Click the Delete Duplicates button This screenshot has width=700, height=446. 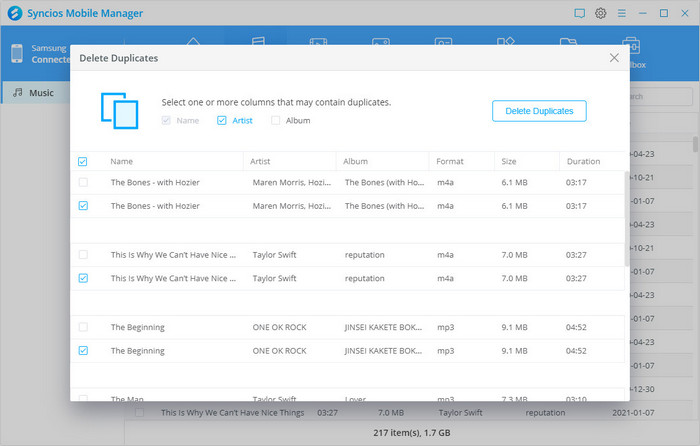[539, 111]
